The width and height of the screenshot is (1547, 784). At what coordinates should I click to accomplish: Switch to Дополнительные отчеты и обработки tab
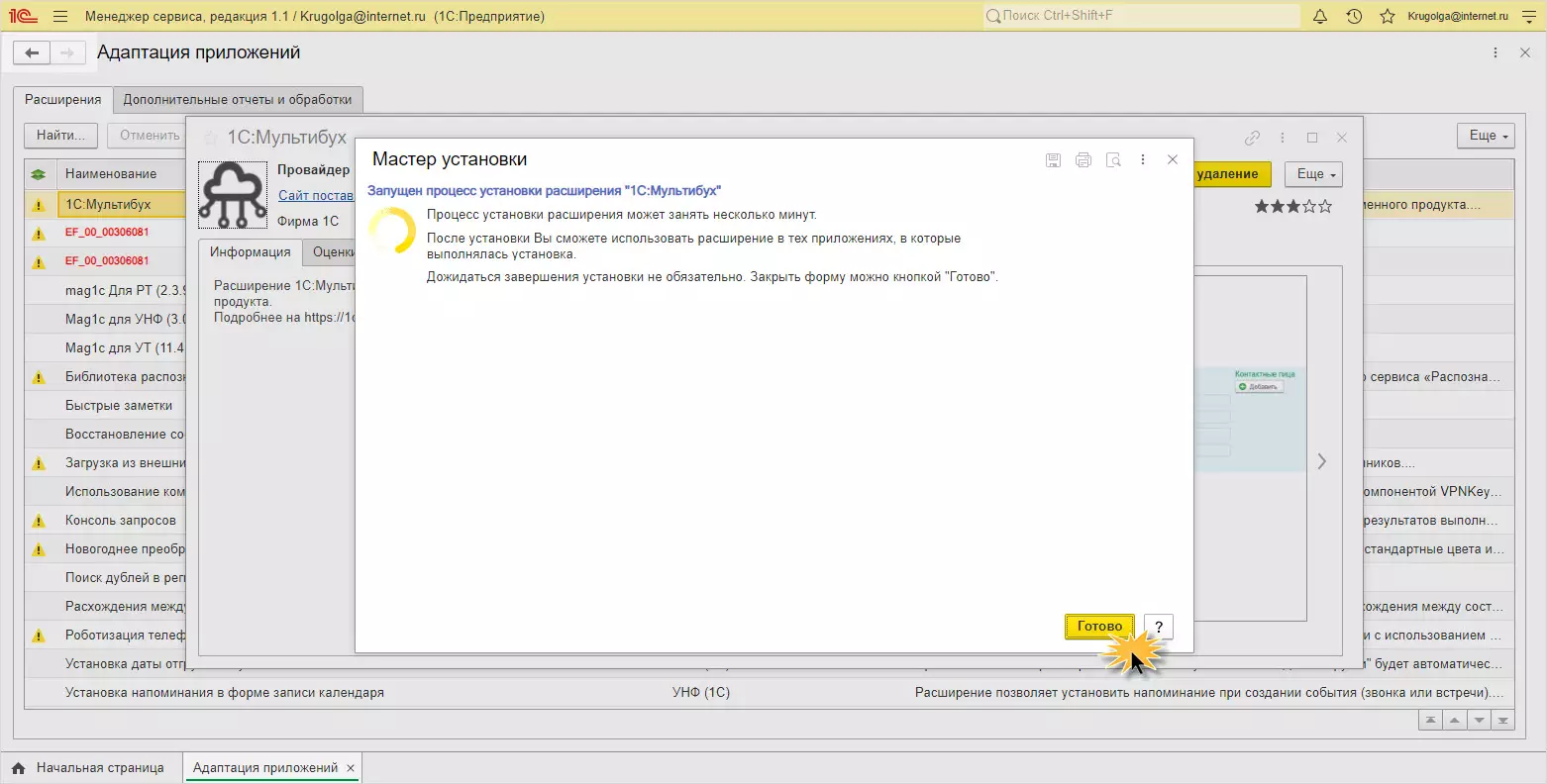point(238,100)
